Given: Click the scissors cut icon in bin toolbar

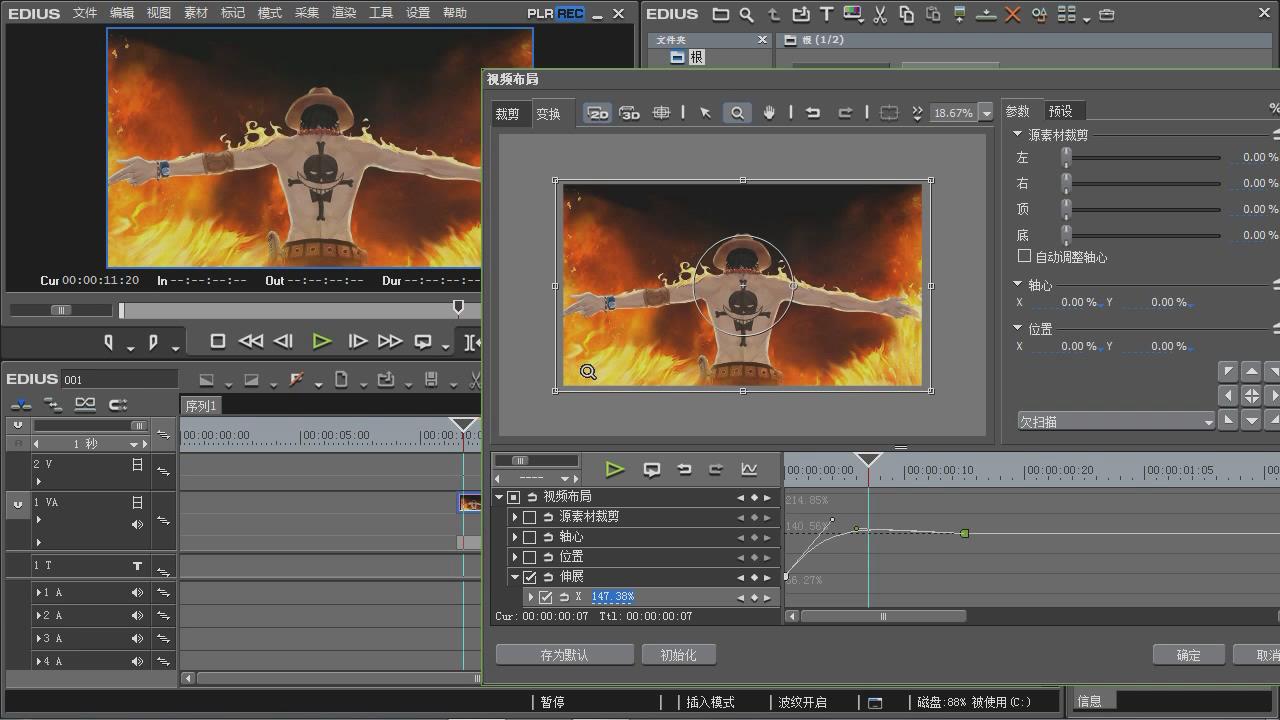Looking at the screenshot, I should click(880, 14).
